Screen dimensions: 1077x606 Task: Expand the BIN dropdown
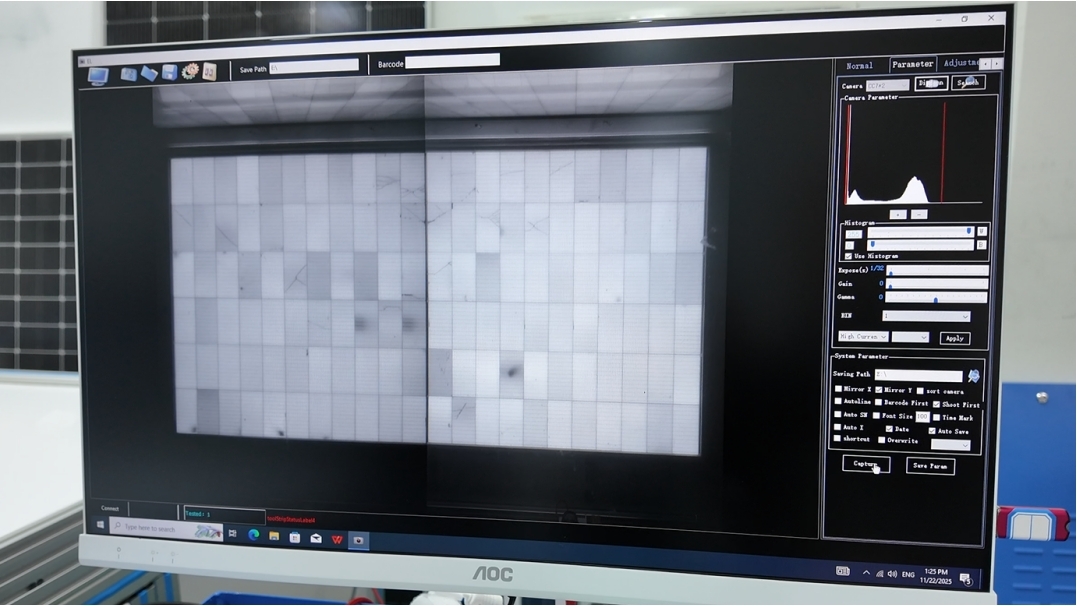pos(926,316)
